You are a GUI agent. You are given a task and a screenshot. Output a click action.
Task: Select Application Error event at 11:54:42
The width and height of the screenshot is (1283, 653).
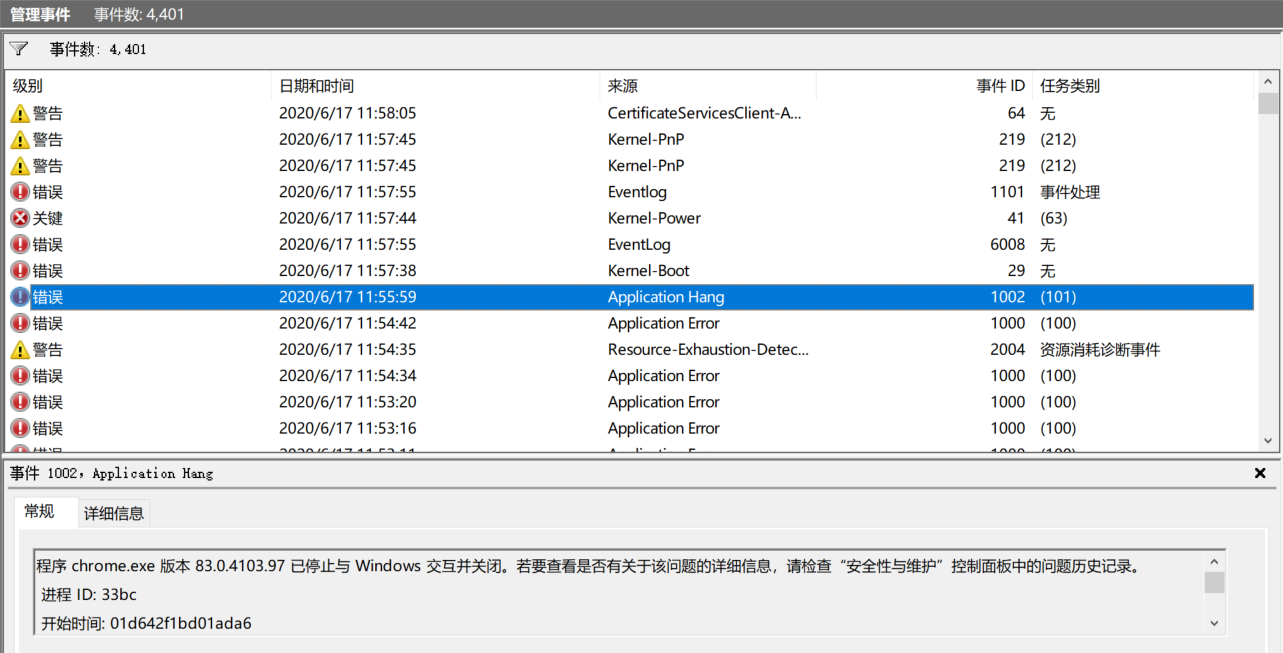point(663,323)
